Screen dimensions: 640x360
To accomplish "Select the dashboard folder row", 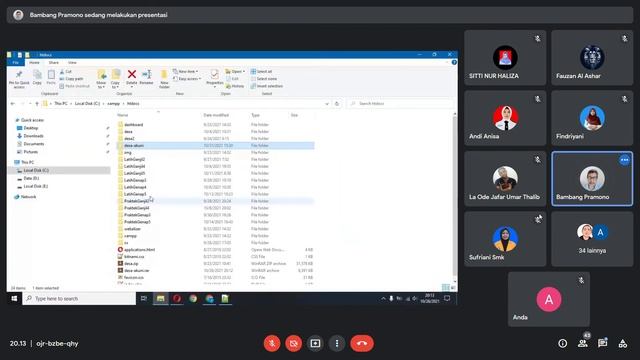I will coord(216,124).
